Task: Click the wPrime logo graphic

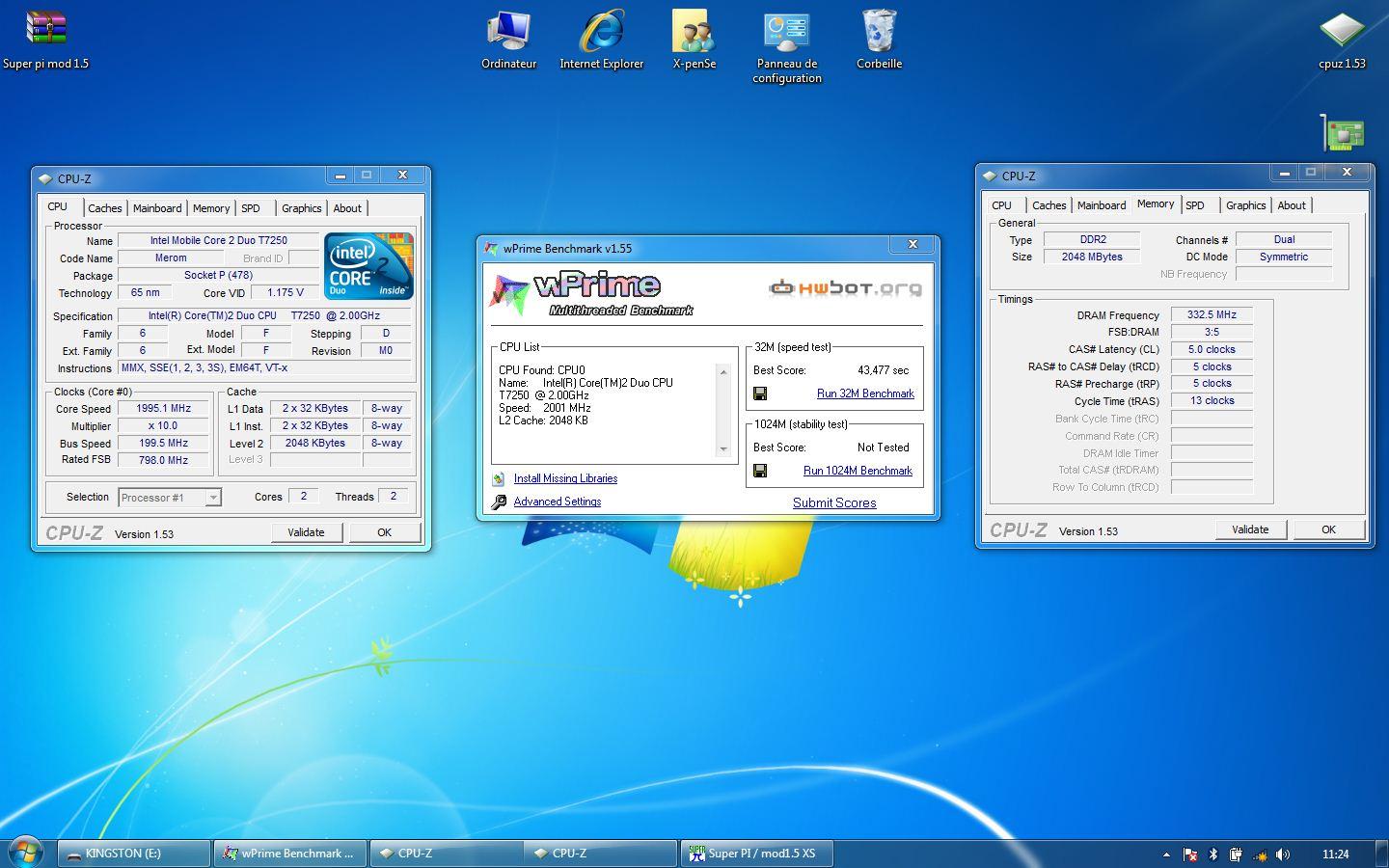Action: coord(590,293)
